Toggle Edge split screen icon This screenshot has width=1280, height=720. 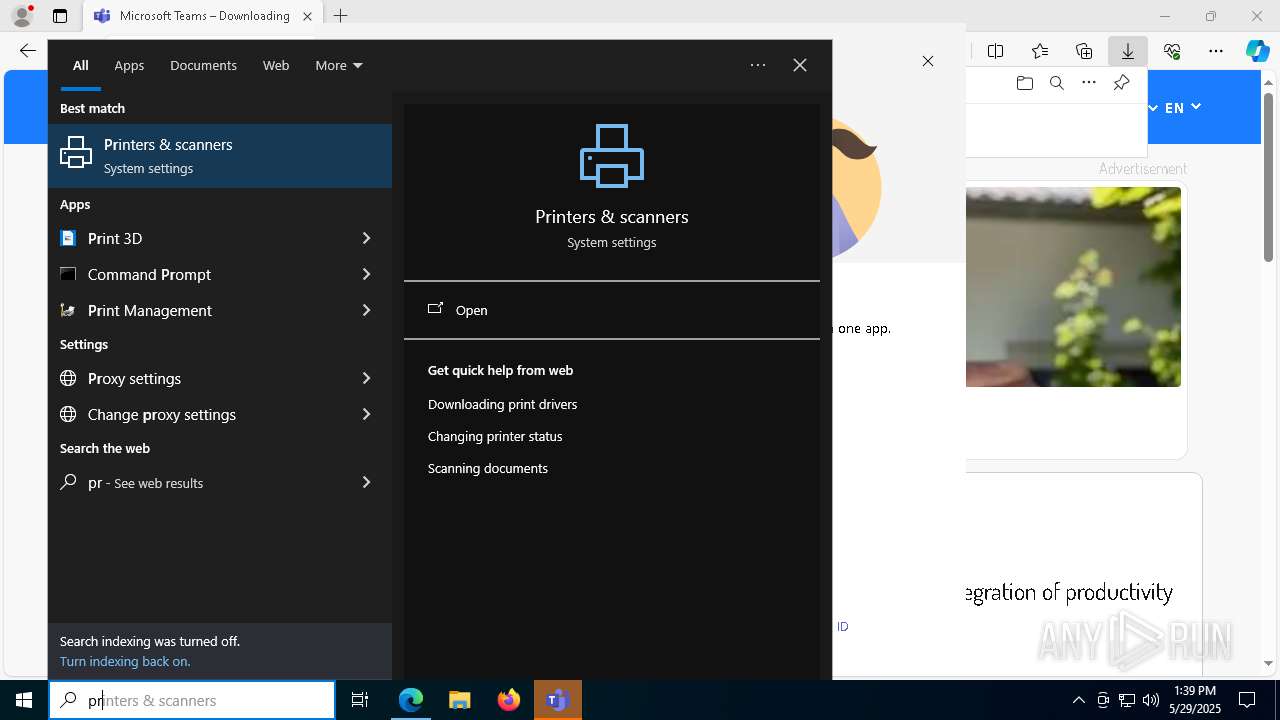[995, 51]
